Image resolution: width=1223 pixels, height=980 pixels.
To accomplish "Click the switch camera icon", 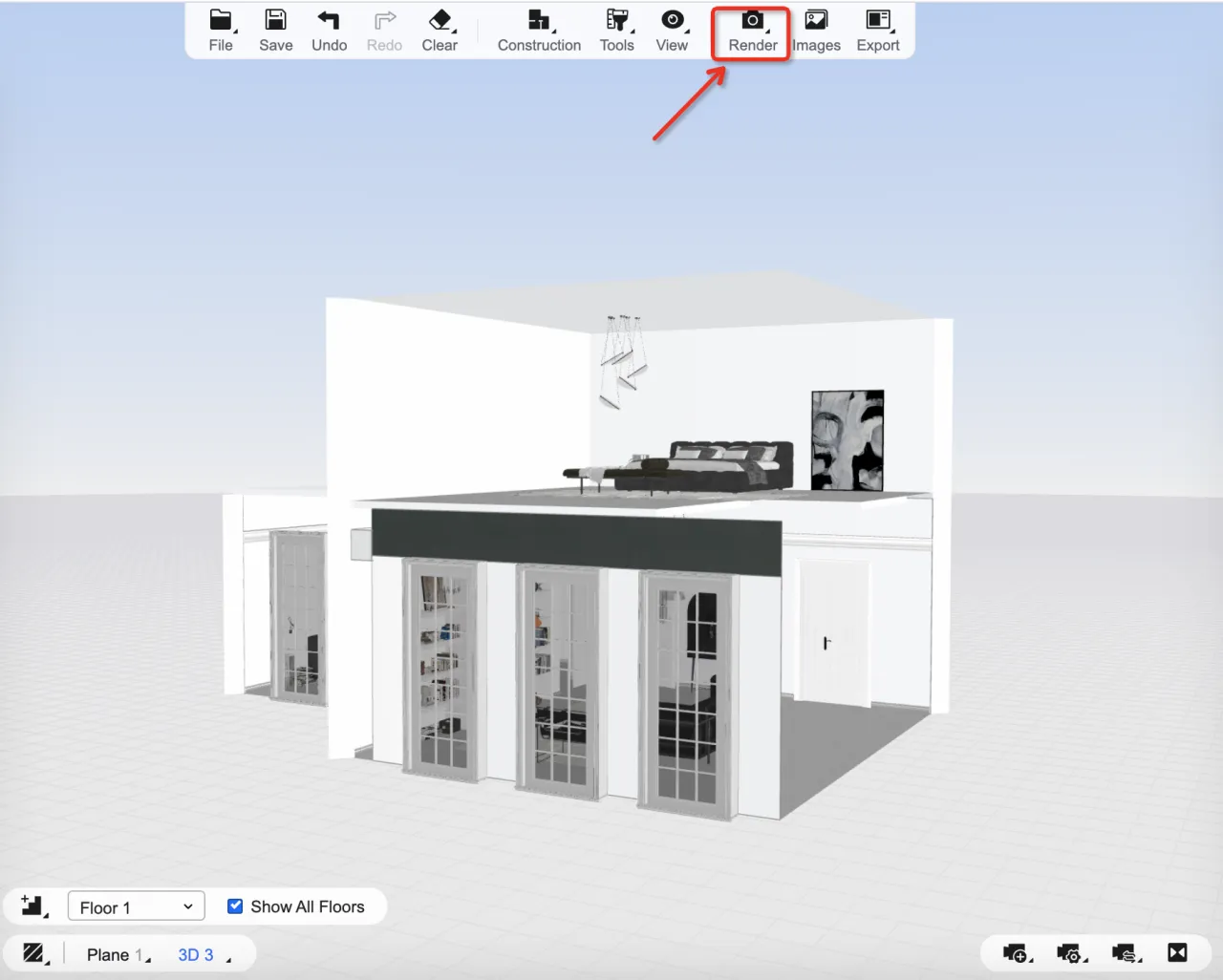I will coord(1126,952).
